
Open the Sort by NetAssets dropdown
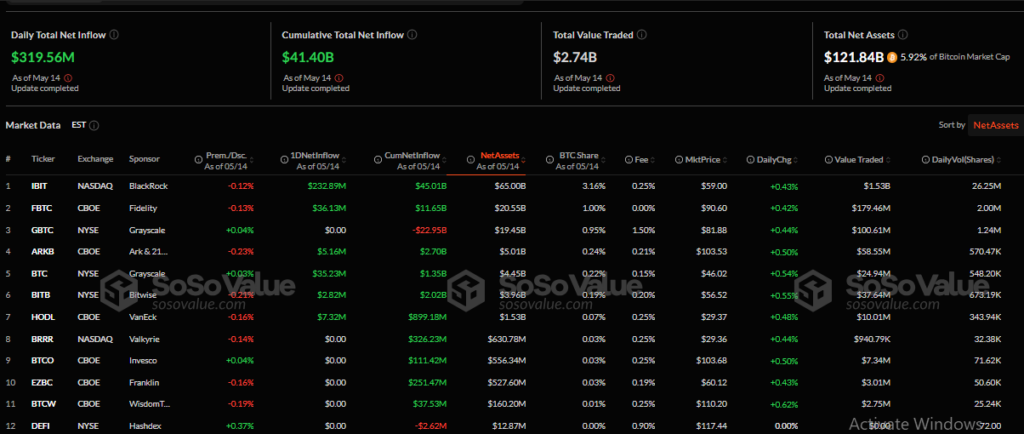[x=995, y=125]
